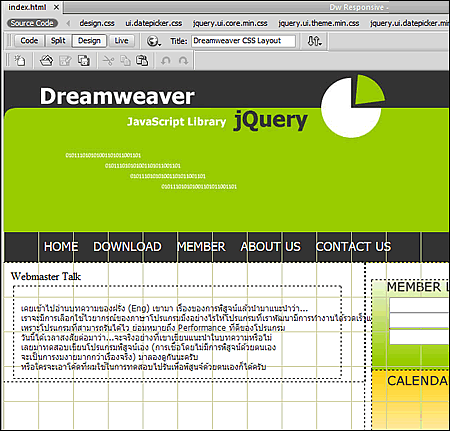Viewport: 450px width, 431px height.
Task: Click the article line containing '(Eng)'
Action: click(x=164, y=308)
